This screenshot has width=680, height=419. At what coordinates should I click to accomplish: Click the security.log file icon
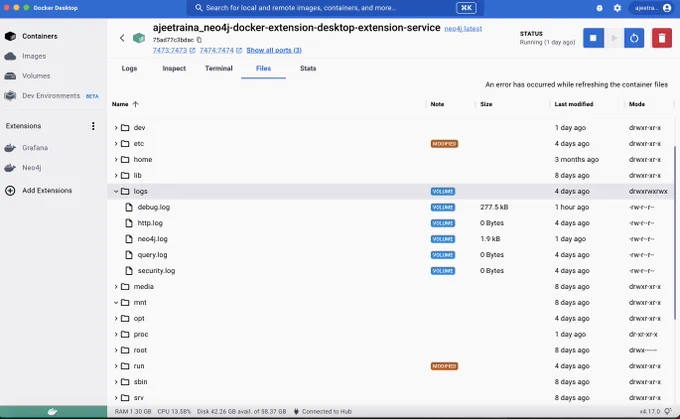coord(129,271)
